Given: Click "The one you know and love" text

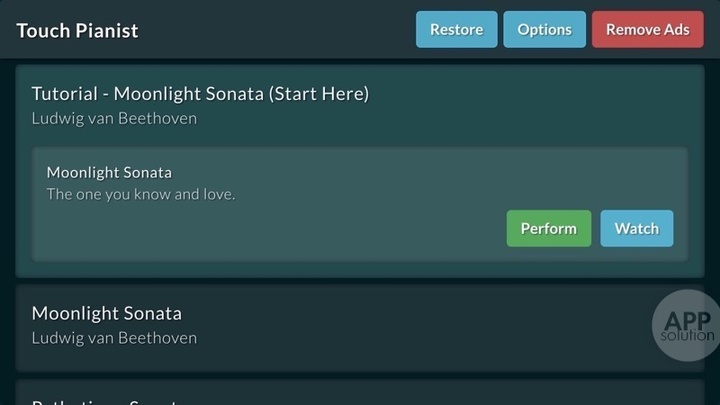Looking at the screenshot, I should point(141,194).
